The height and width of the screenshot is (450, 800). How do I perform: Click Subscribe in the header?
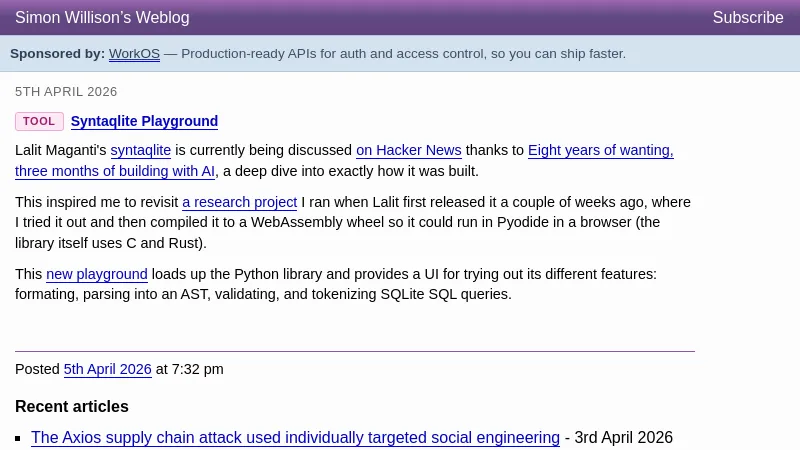point(747,17)
